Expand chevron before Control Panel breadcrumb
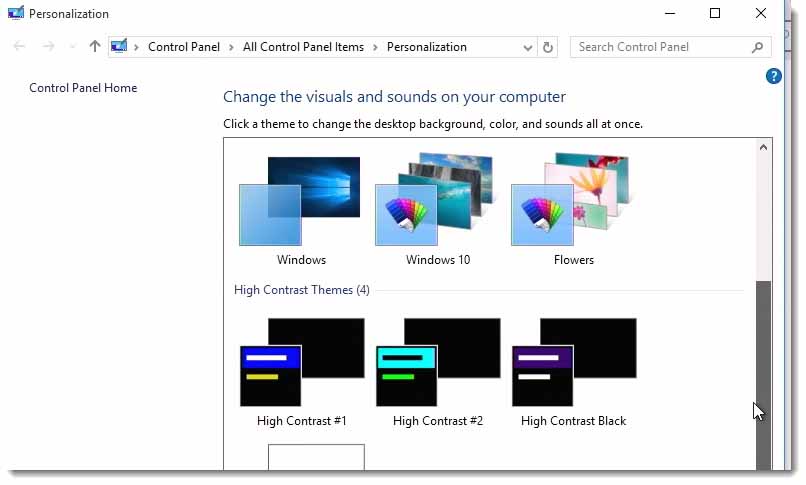Image resolution: width=806 pixels, height=485 pixels. pos(136,47)
